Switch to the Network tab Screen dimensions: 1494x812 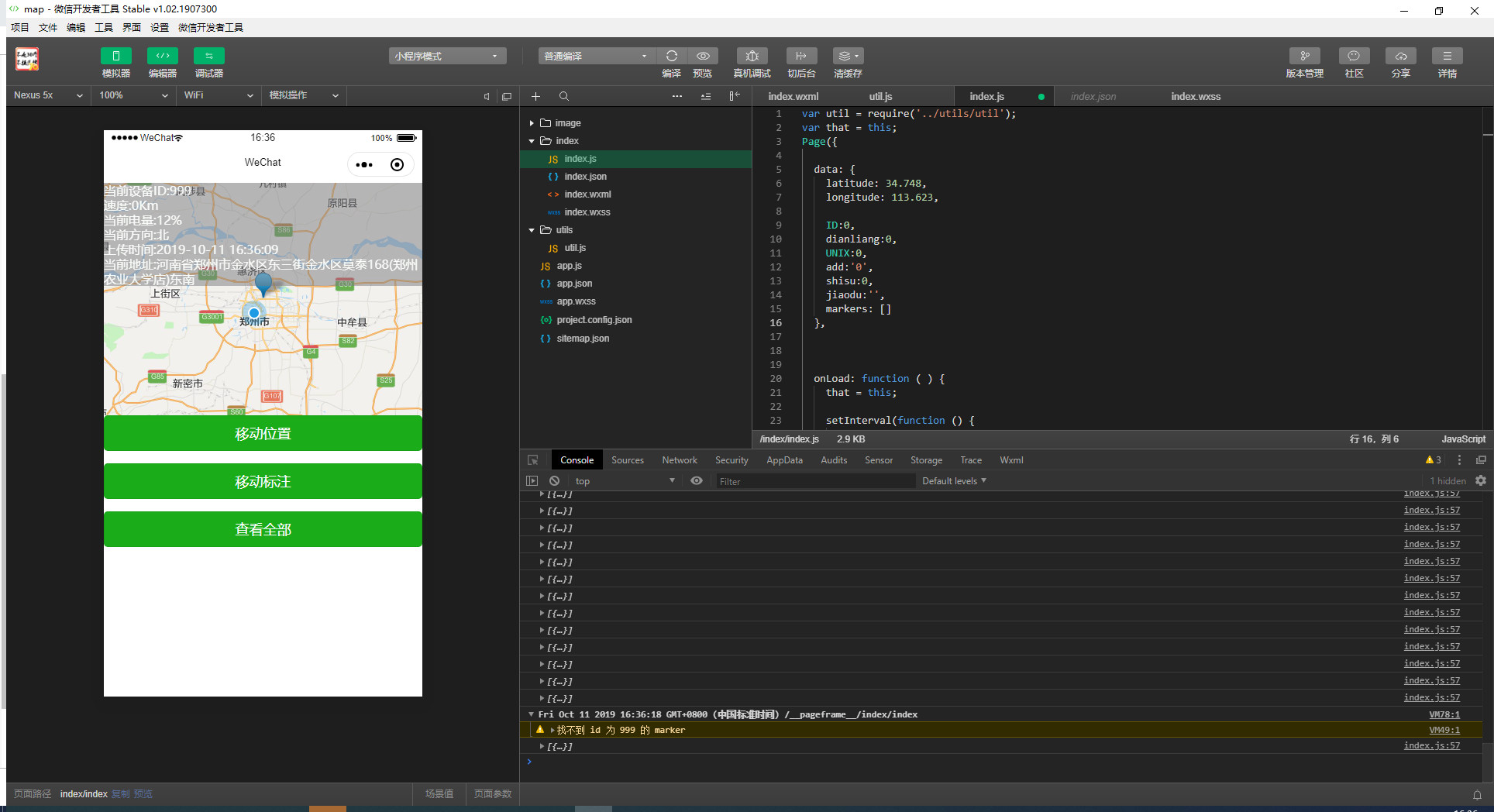tap(679, 460)
